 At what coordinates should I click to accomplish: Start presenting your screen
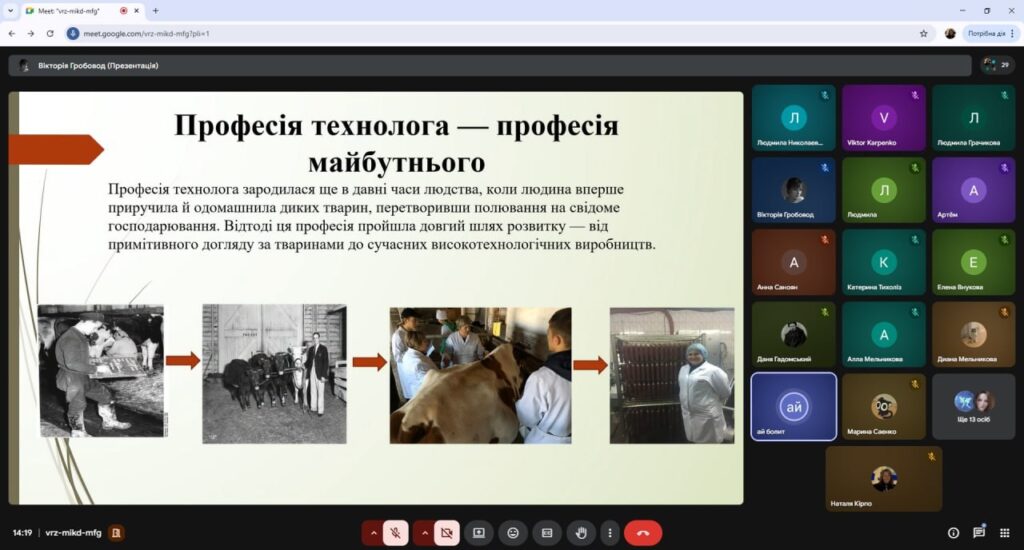click(479, 533)
